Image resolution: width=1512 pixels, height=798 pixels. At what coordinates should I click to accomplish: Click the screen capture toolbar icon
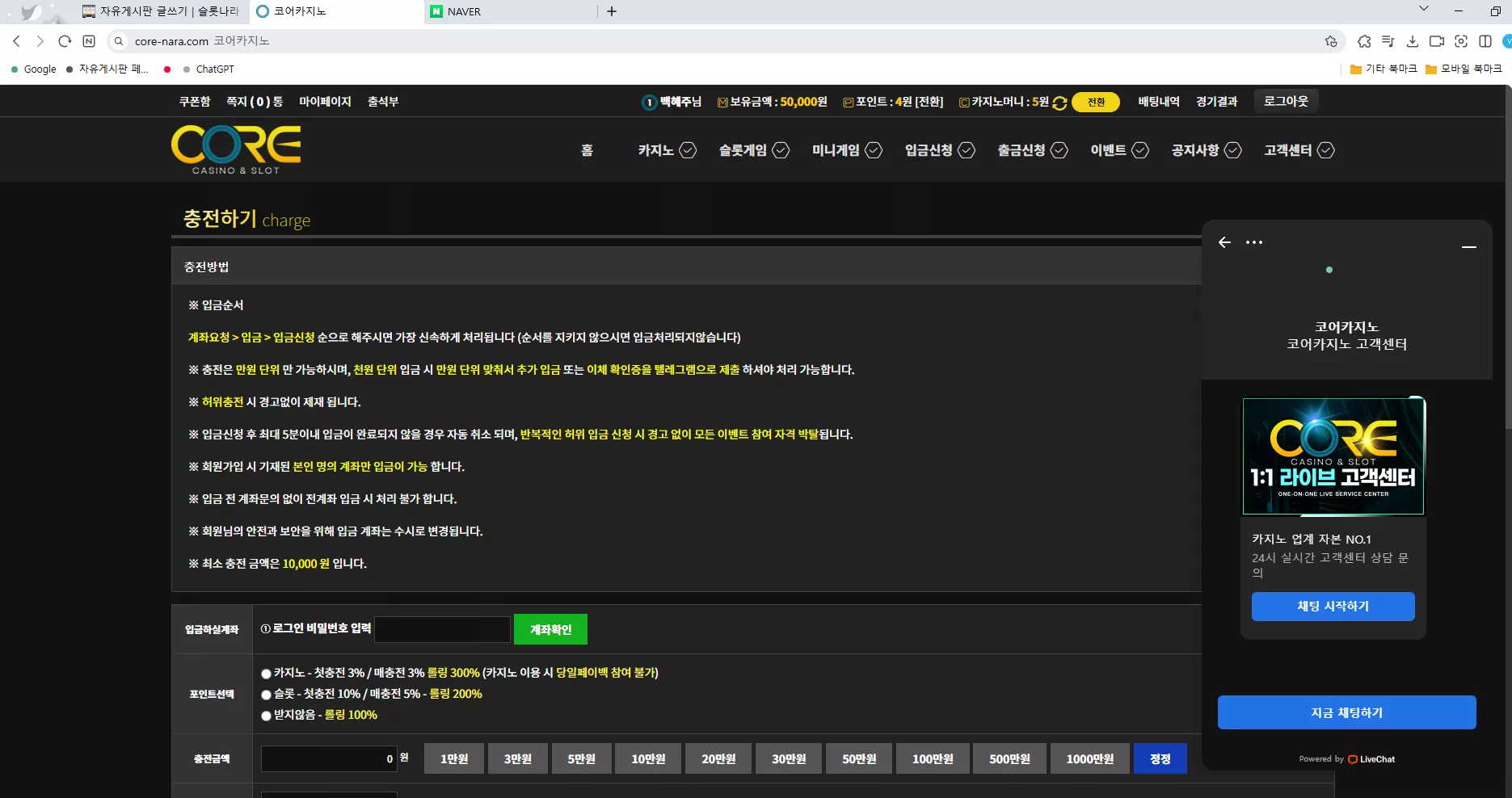click(1461, 41)
